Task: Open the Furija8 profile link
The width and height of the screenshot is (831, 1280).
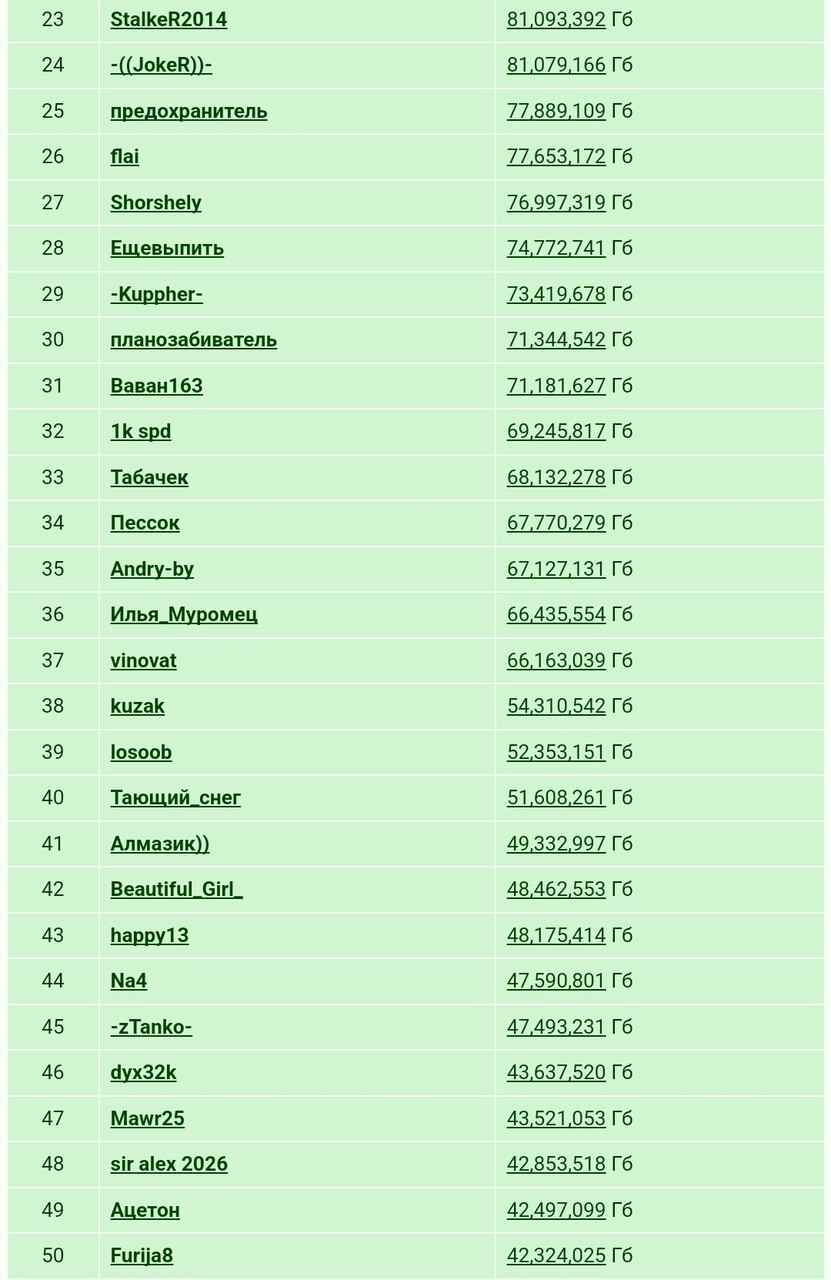Action: [x=142, y=1256]
